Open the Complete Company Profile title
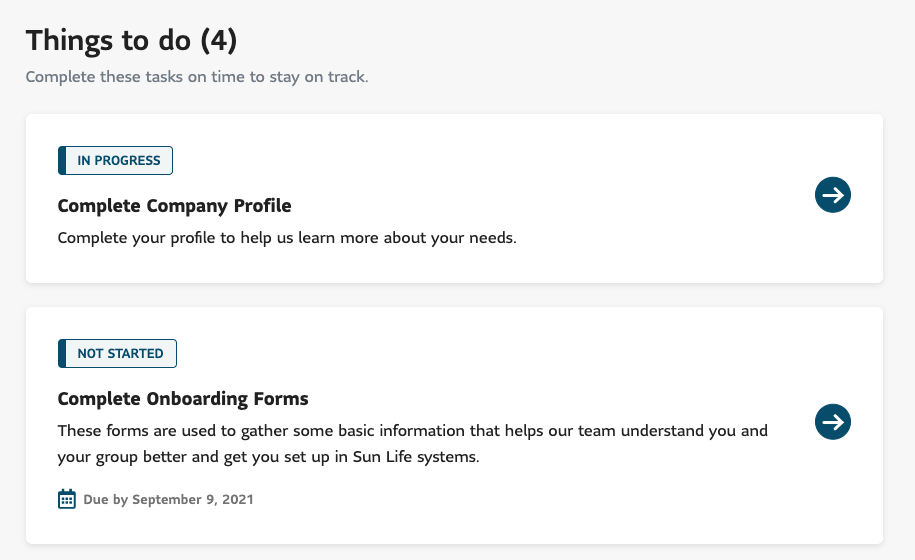 [175, 206]
